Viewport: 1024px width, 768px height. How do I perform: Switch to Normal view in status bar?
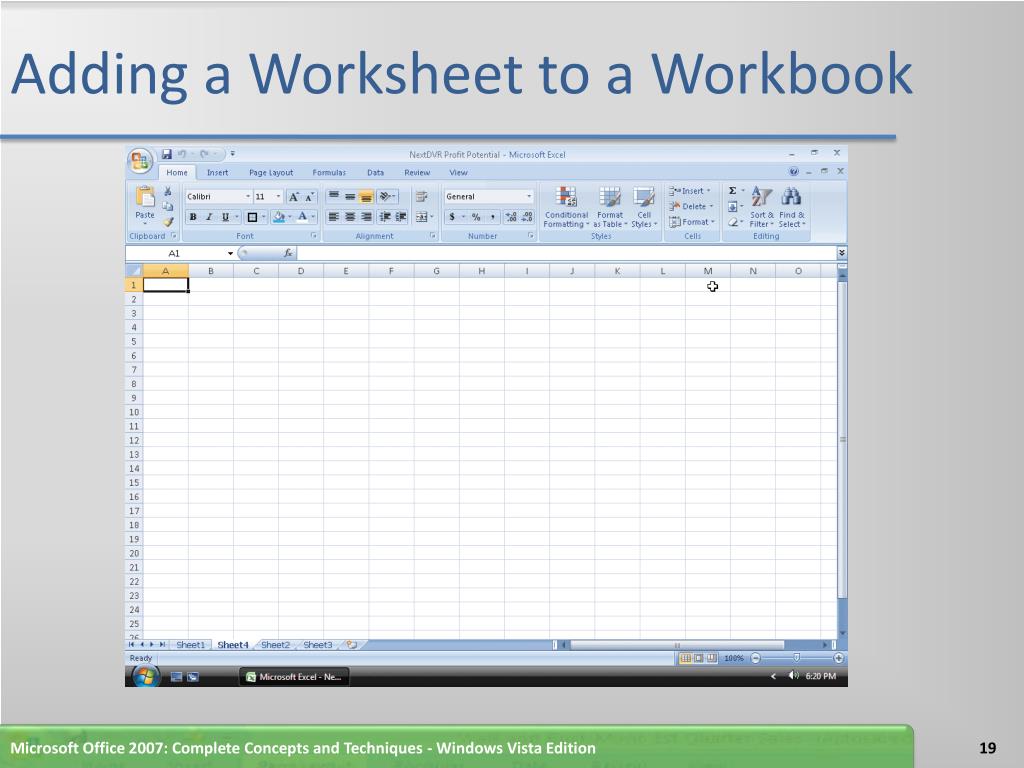coord(685,658)
